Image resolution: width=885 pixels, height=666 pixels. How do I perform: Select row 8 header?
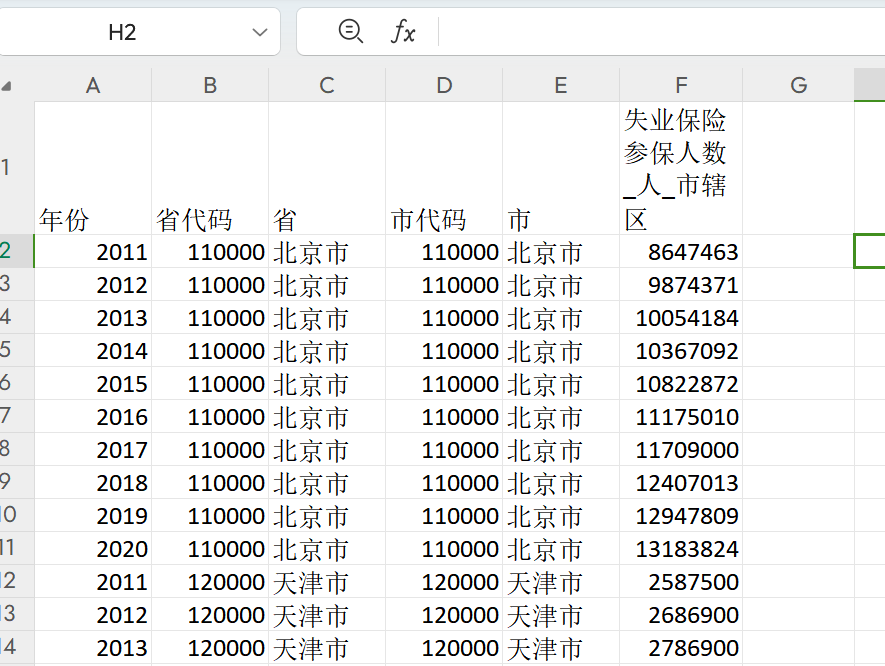17,449
